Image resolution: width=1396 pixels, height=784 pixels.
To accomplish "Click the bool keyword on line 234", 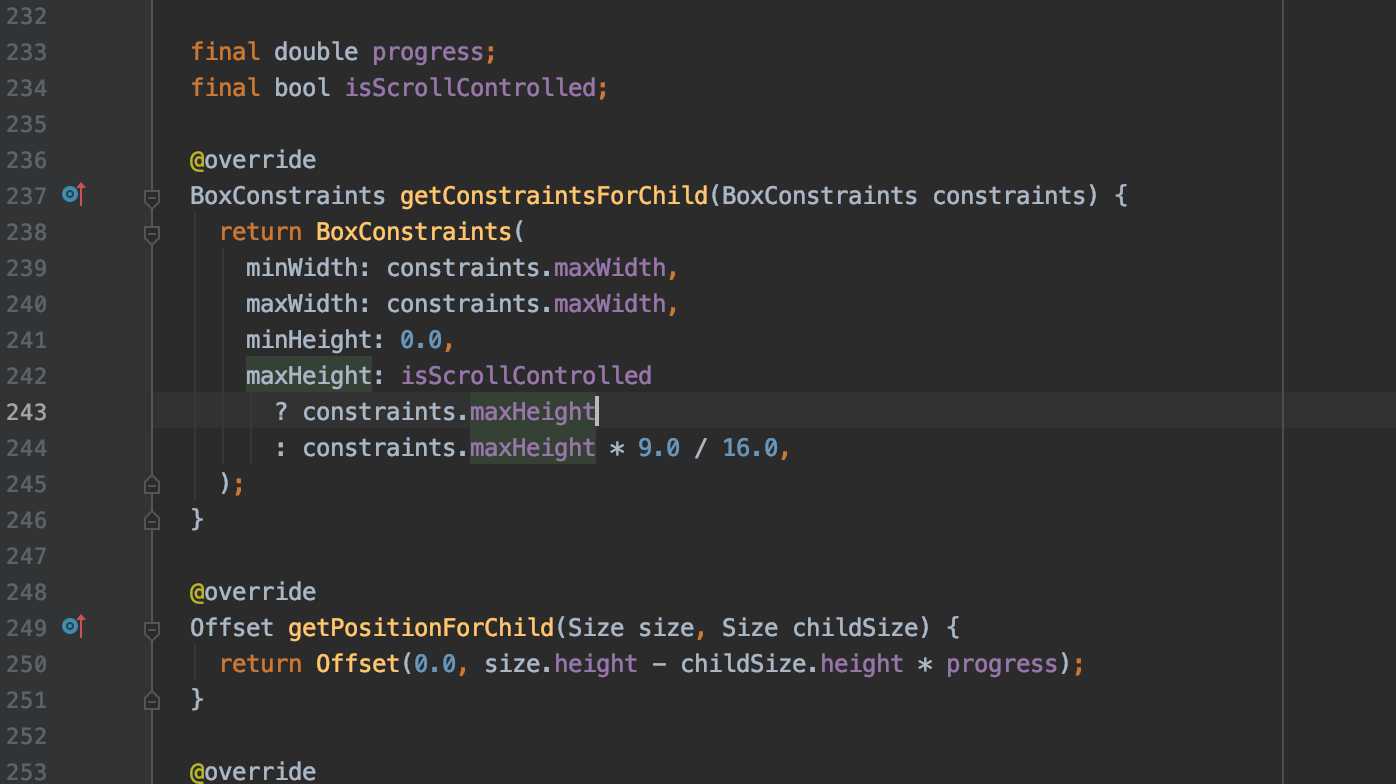I will 302,88.
